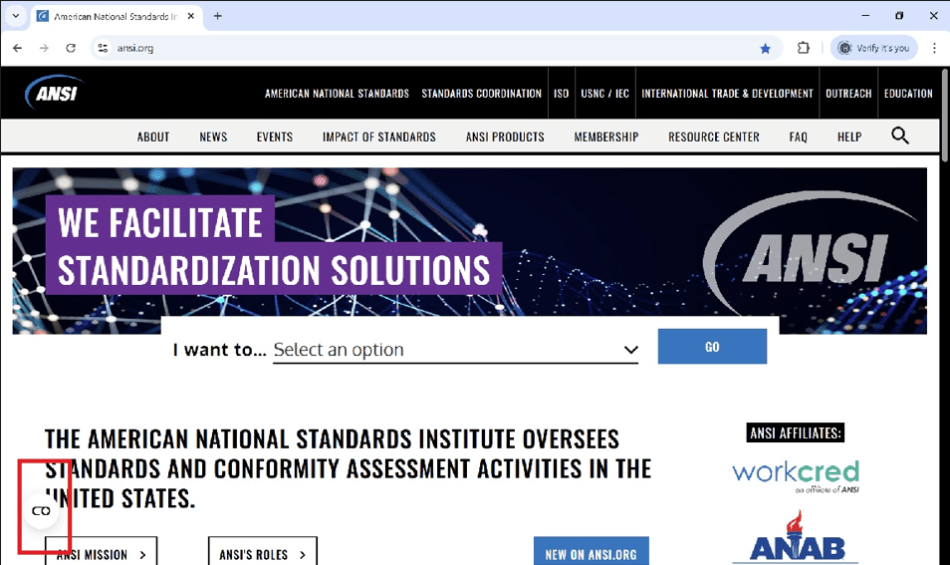Open American National Standards menu
This screenshot has height=565, width=950.
coord(337,93)
